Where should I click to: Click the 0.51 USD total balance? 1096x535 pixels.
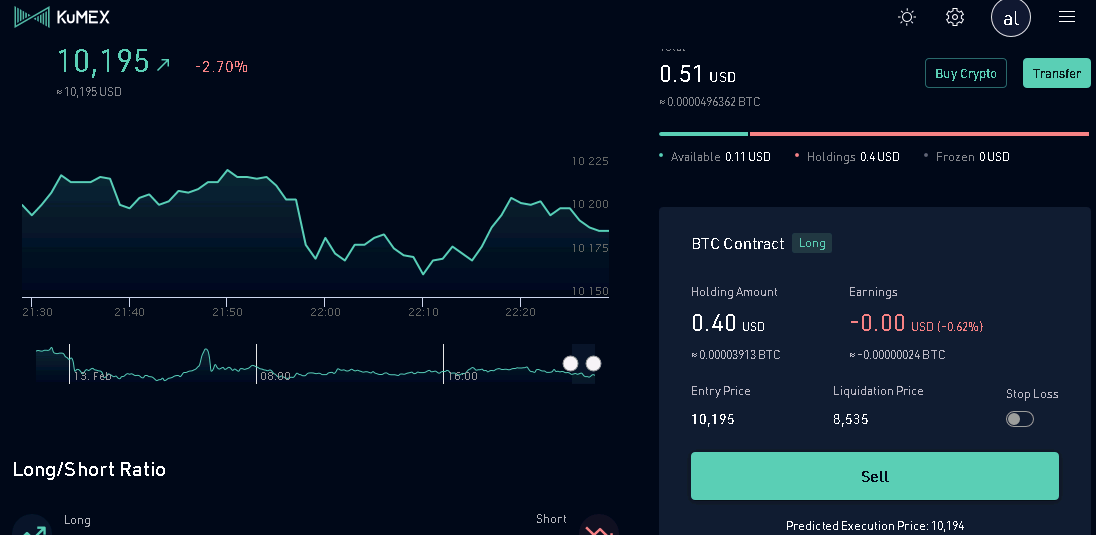click(x=698, y=74)
